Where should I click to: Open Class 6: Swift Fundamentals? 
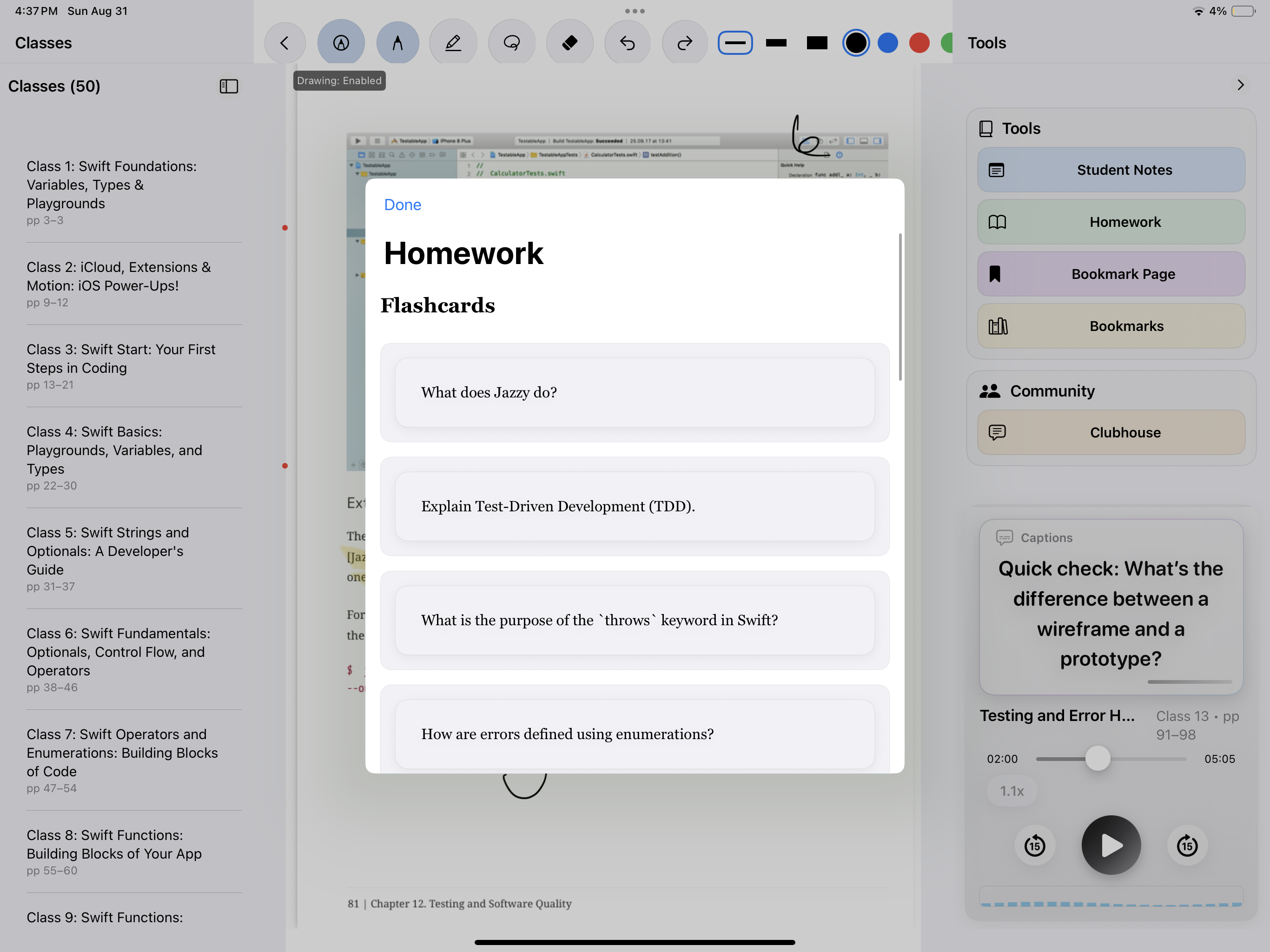pos(118,652)
